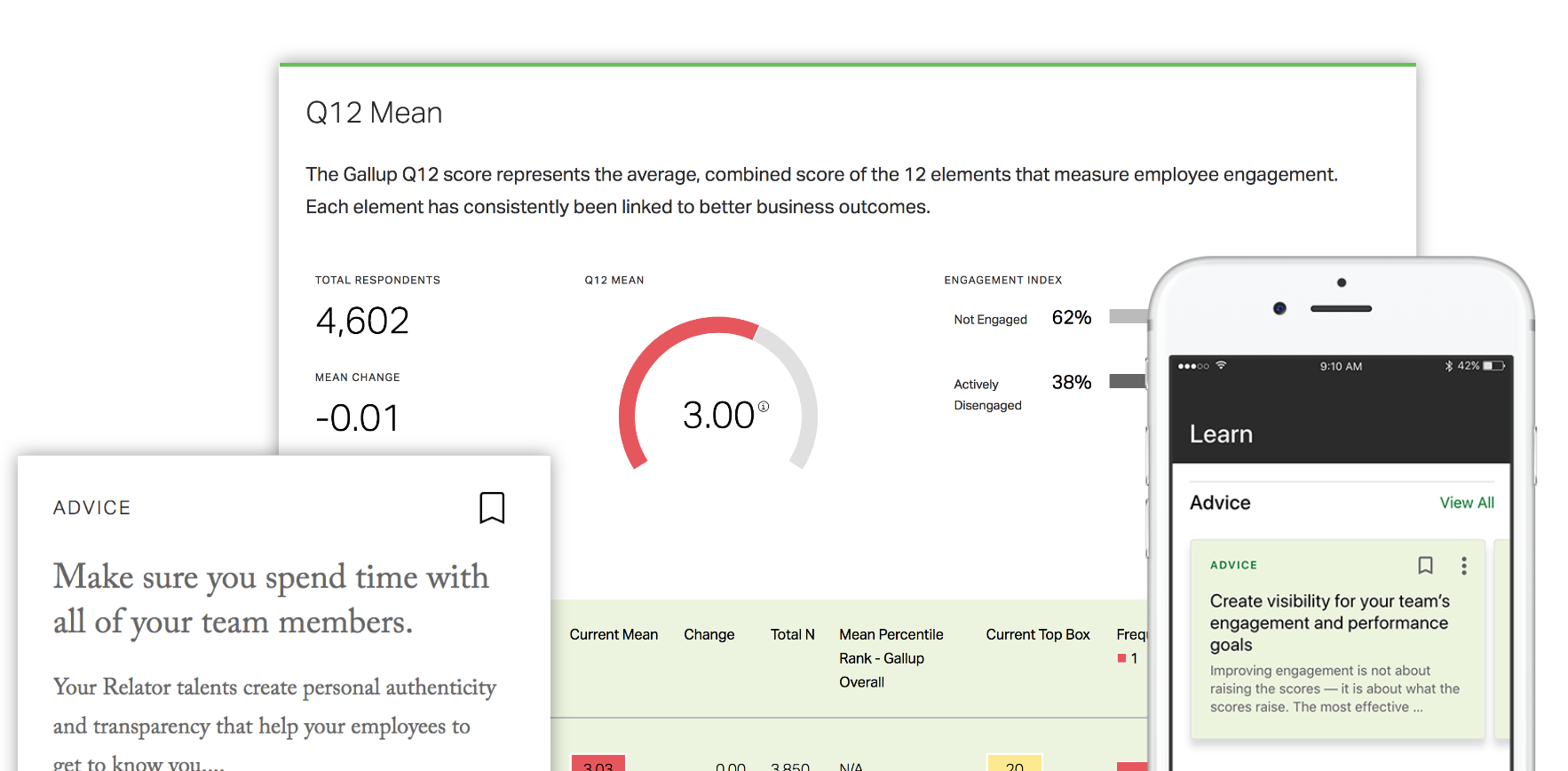Click the 3.00 gauge value
Viewport: 1568px width, 771px height.
(718, 415)
